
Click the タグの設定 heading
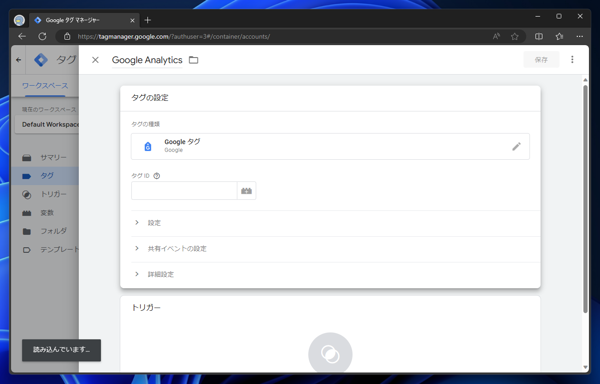tap(150, 98)
